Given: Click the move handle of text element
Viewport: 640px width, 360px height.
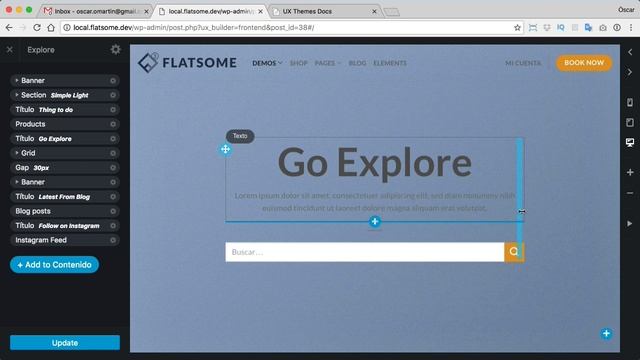Looking at the screenshot, I should click(225, 149).
